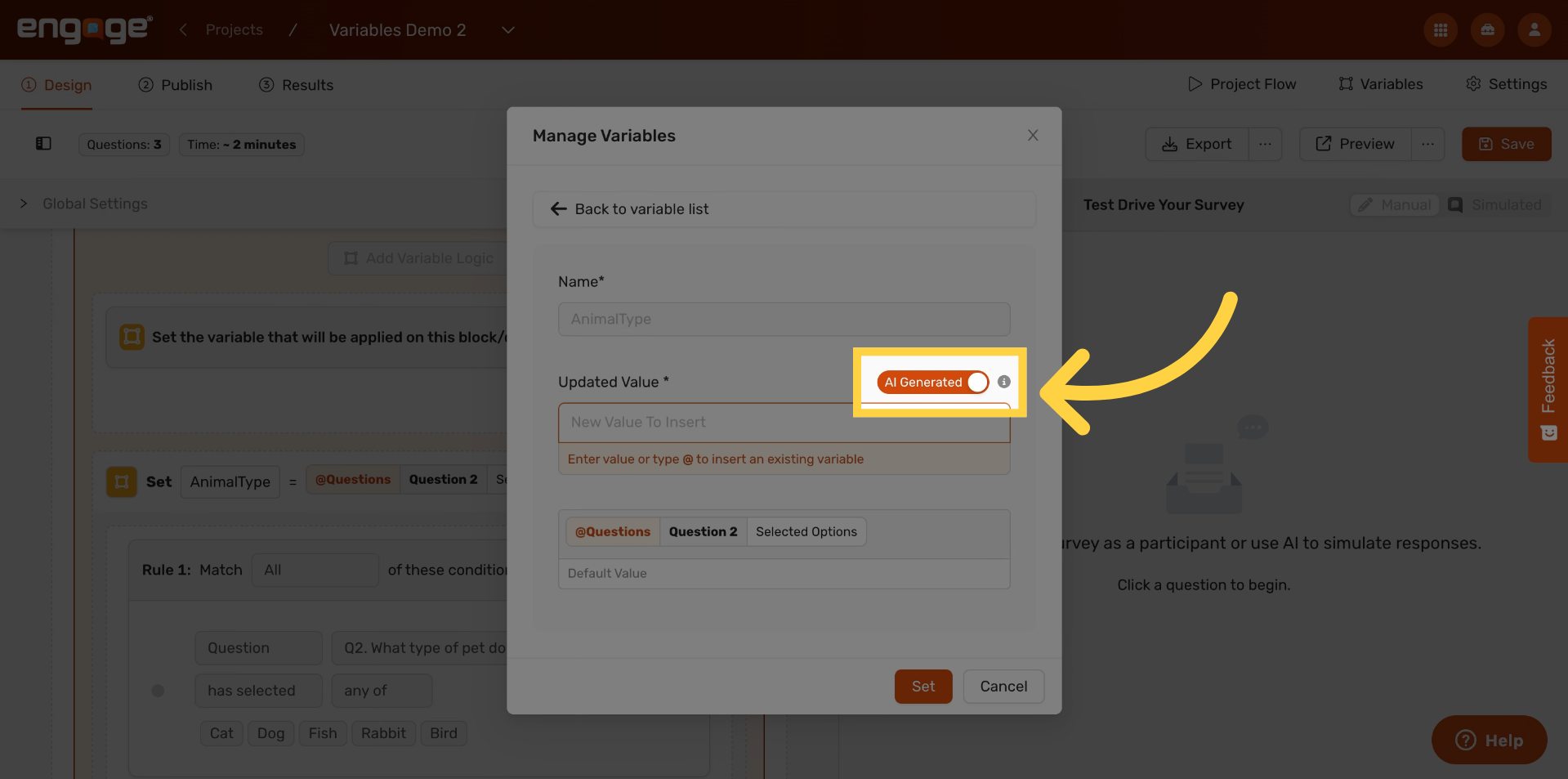The image size is (1568, 779).
Task: Click the Preview button
Action: 1355,144
